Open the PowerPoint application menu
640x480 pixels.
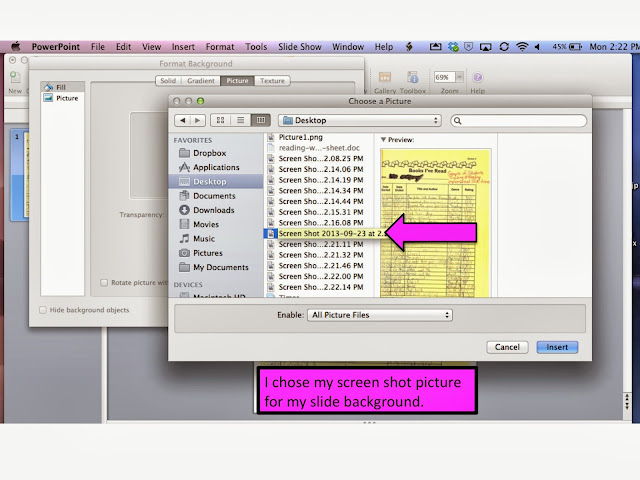pos(56,47)
